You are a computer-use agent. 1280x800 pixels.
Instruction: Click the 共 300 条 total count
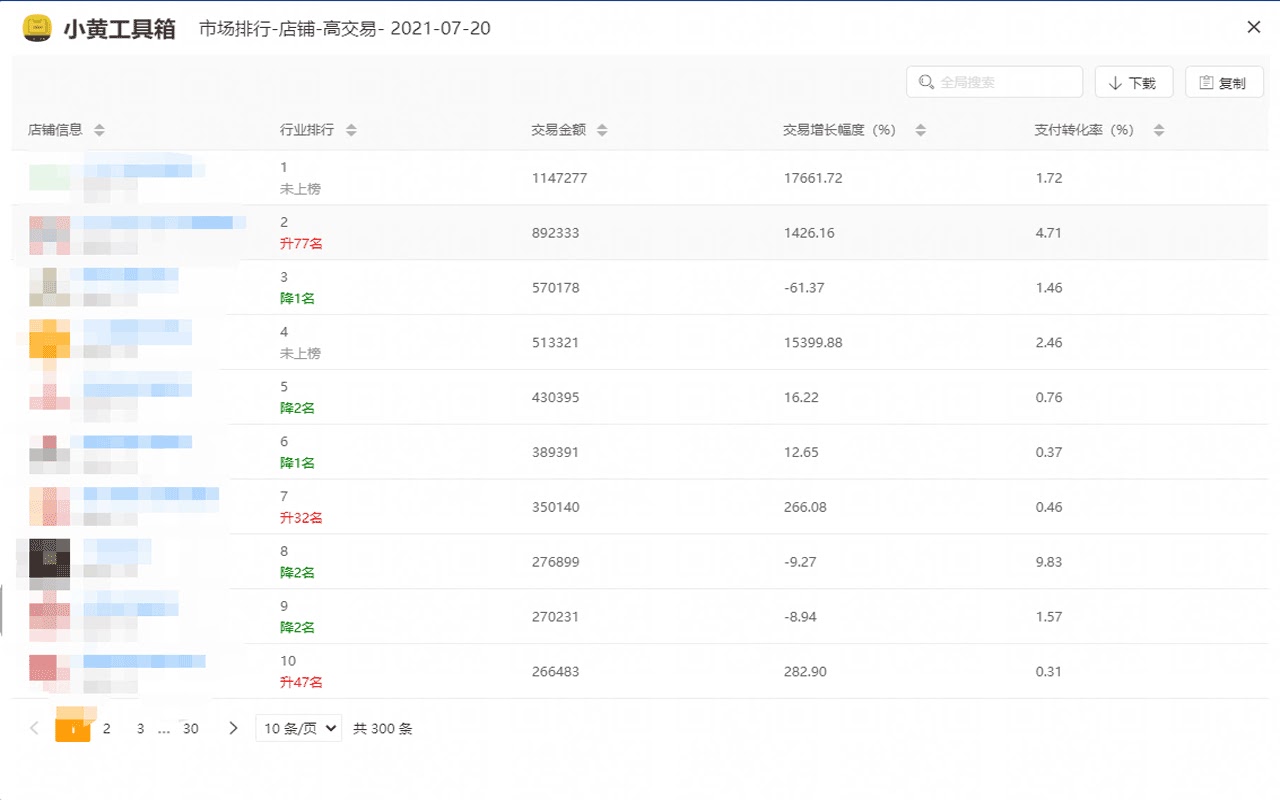point(383,729)
